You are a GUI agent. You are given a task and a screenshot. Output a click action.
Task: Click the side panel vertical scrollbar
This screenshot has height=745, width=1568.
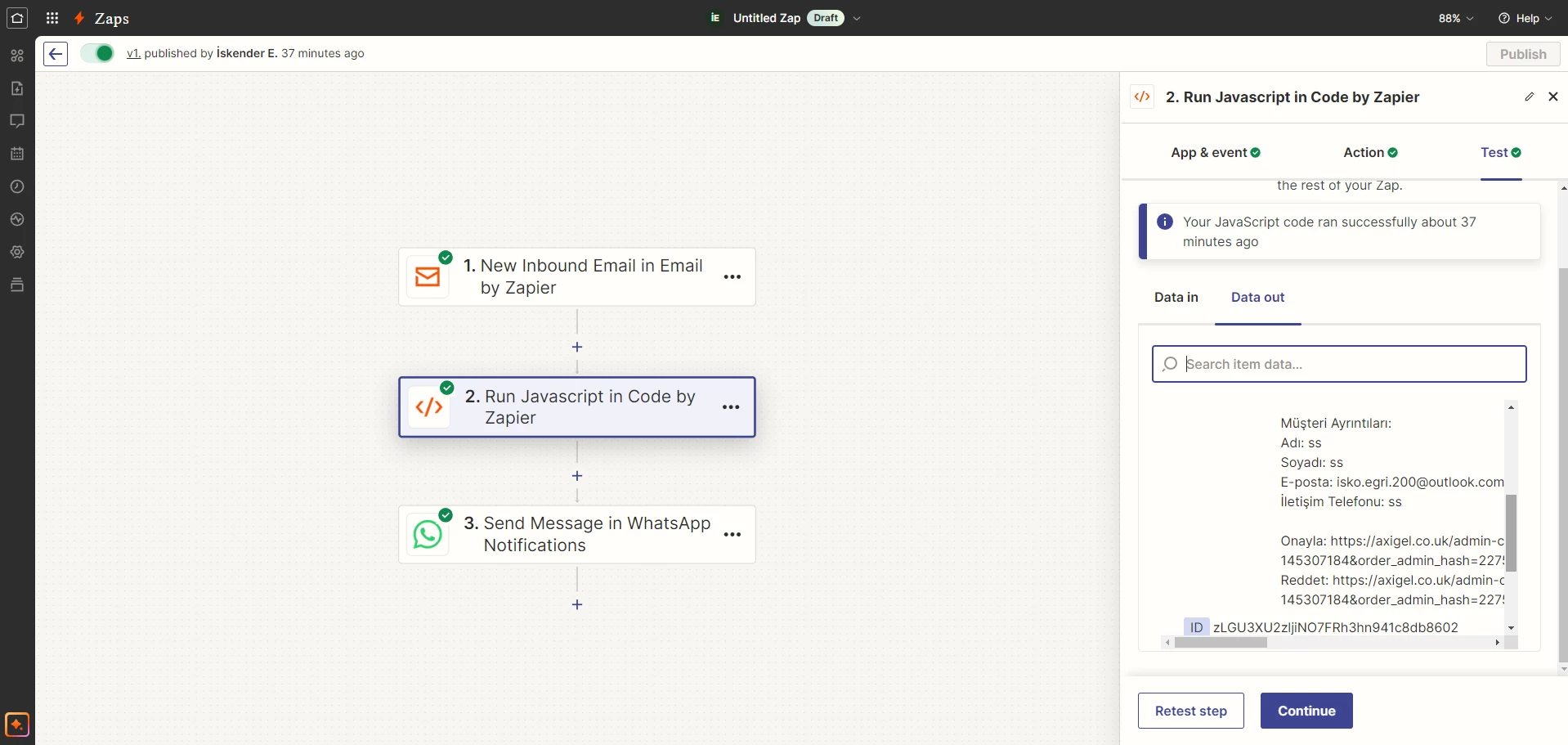pyautogui.click(x=1563, y=466)
